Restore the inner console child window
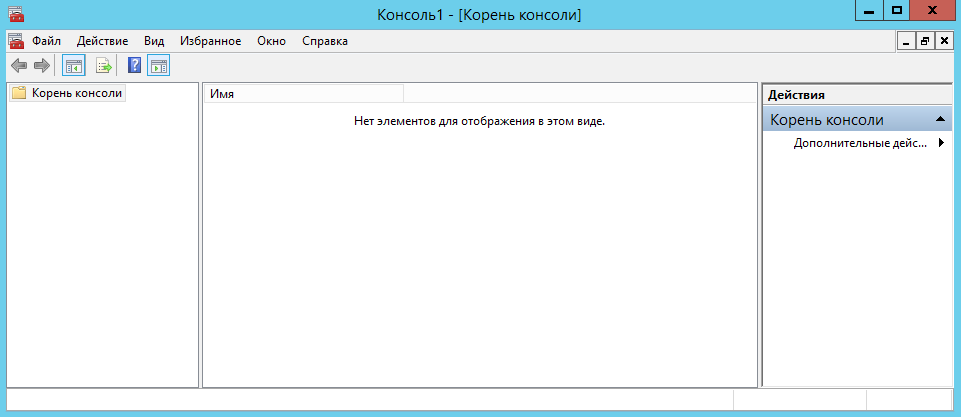Screen dimensions: 961x417 (x=925, y=41)
